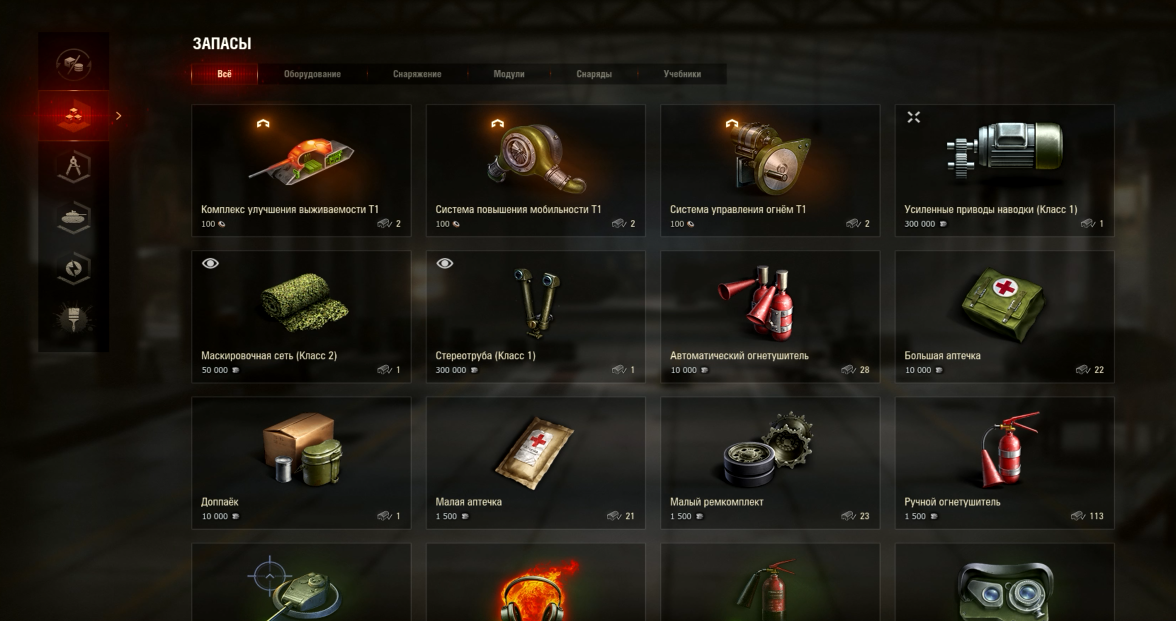Viewport: 1176px width, 621px height.
Task: Open the circular emblem sidebar icon
Action: 74,268
